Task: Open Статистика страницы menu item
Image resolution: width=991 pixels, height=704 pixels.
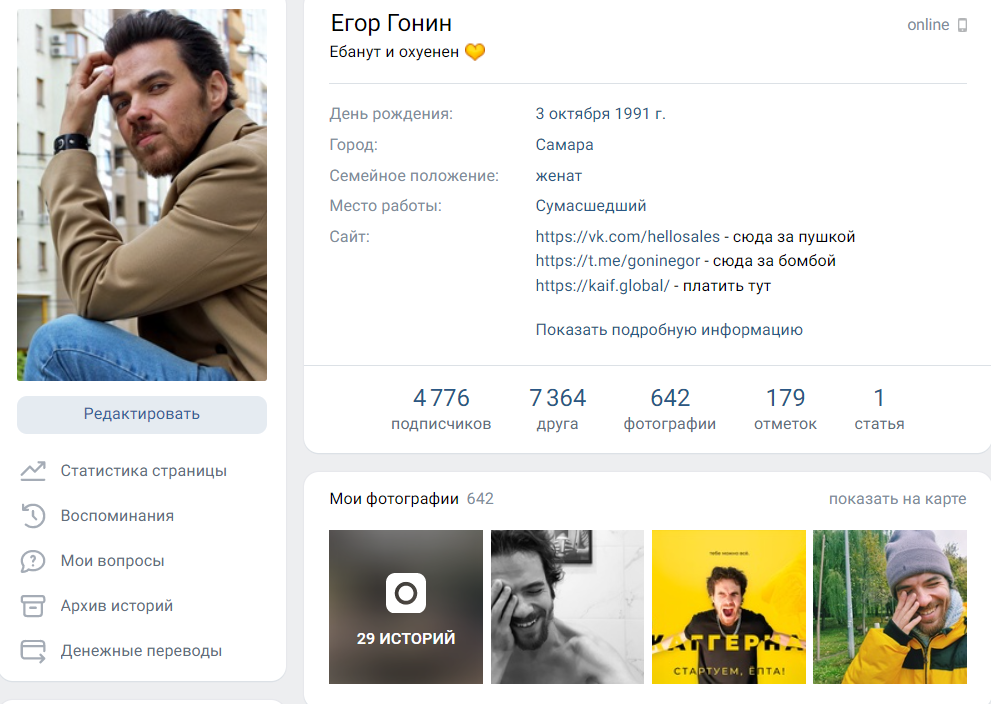Action: coord(143,471)
